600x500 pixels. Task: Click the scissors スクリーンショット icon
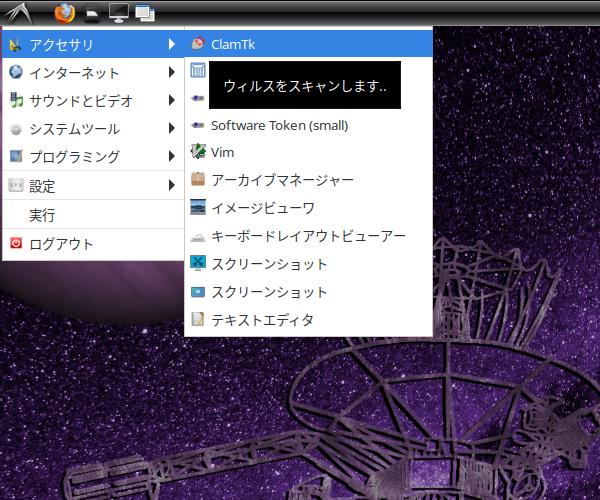click(x=198, y=263)
